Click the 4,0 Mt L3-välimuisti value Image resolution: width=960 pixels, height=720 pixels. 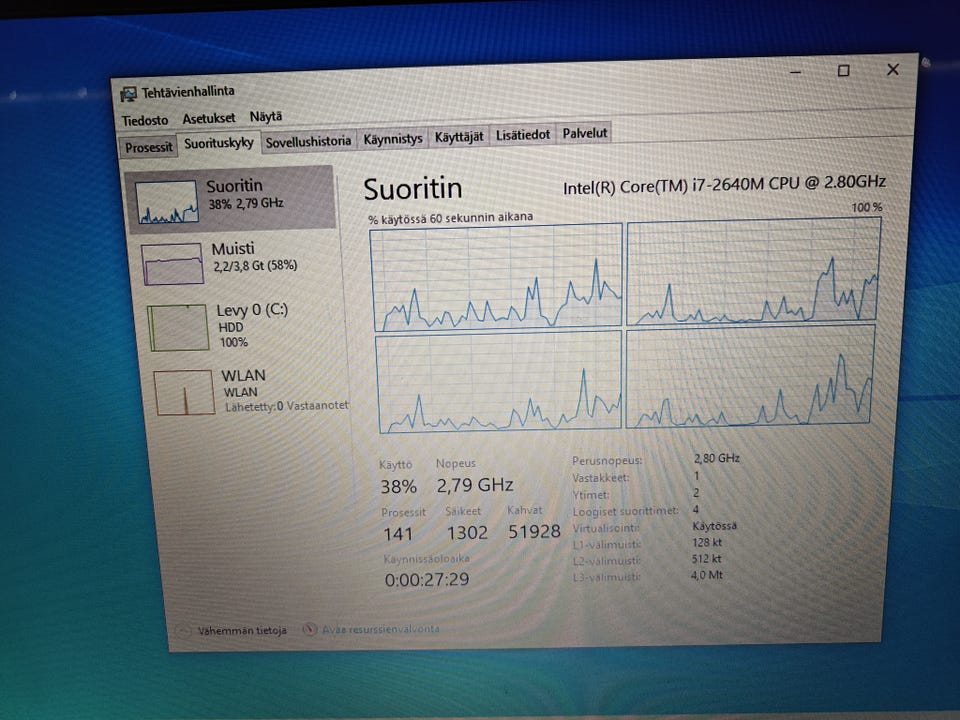[707, 576]
